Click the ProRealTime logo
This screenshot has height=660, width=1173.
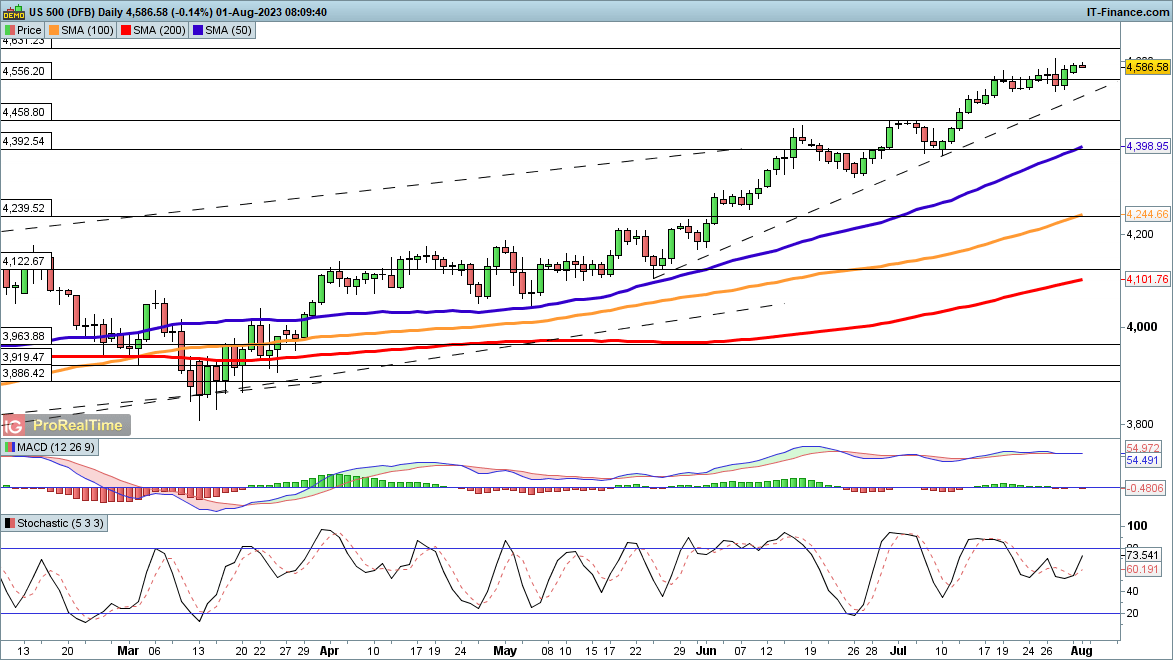point(78,426)
